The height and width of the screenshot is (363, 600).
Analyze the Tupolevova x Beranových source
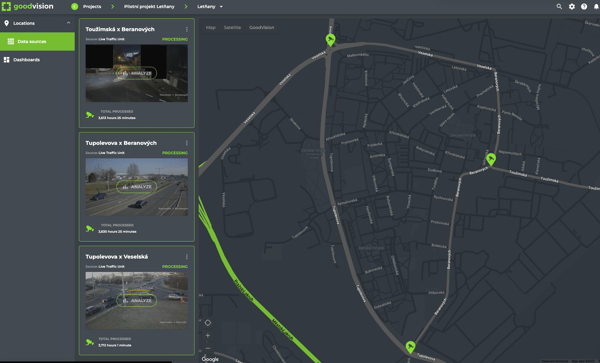pos(137,187)
